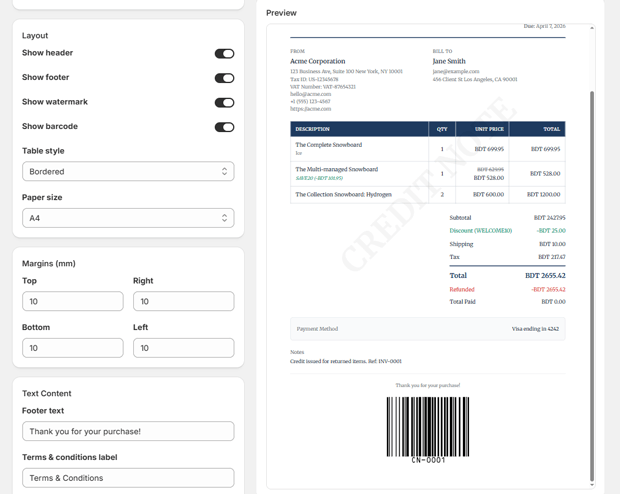Image resolution: width=620 pixels, height=494 pixels.
Task: Focus the Footer text input
Action: [x=128, y=431]
